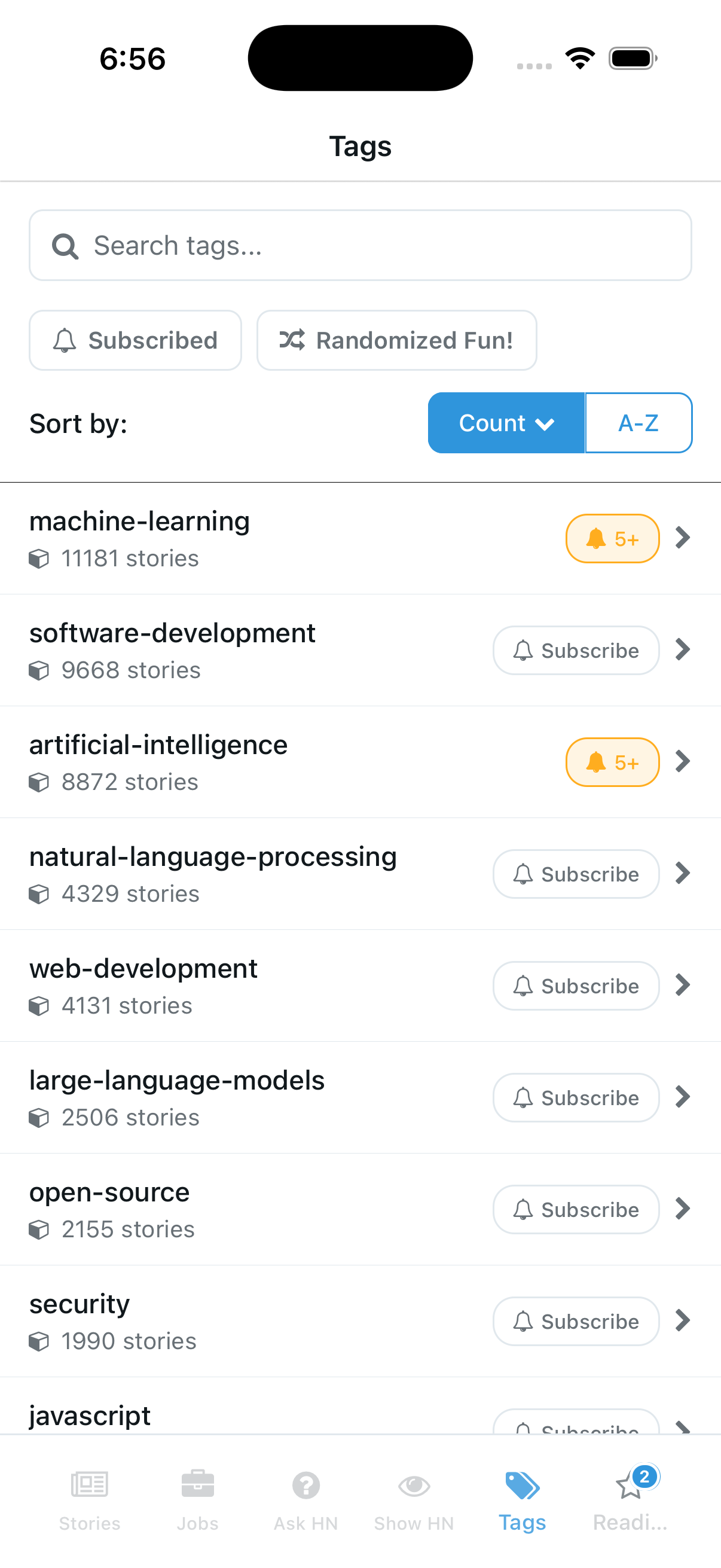Tap the 5+ badge on artificial-intelligence

pyautogui.click(x=612, y=762)
